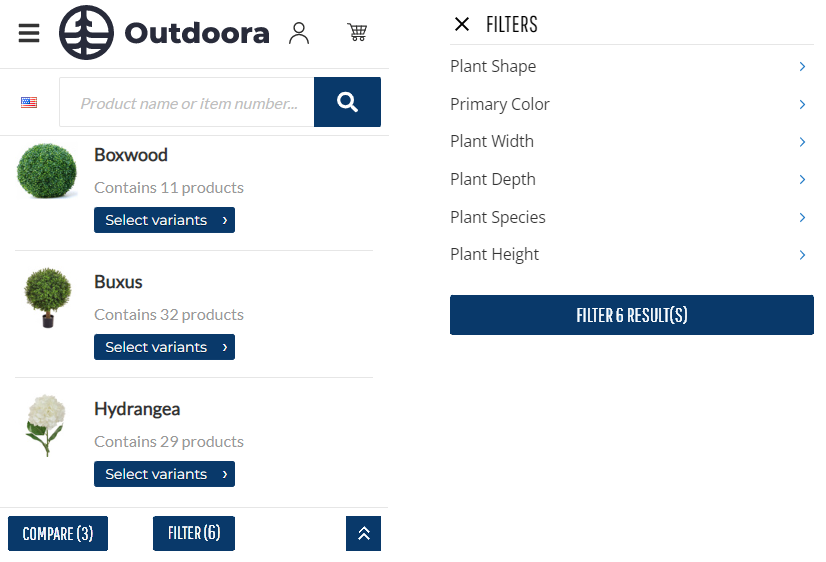Expand the Plant Height filter chevron
This screenshot has height=562, width=826.
tap(802, 255)
